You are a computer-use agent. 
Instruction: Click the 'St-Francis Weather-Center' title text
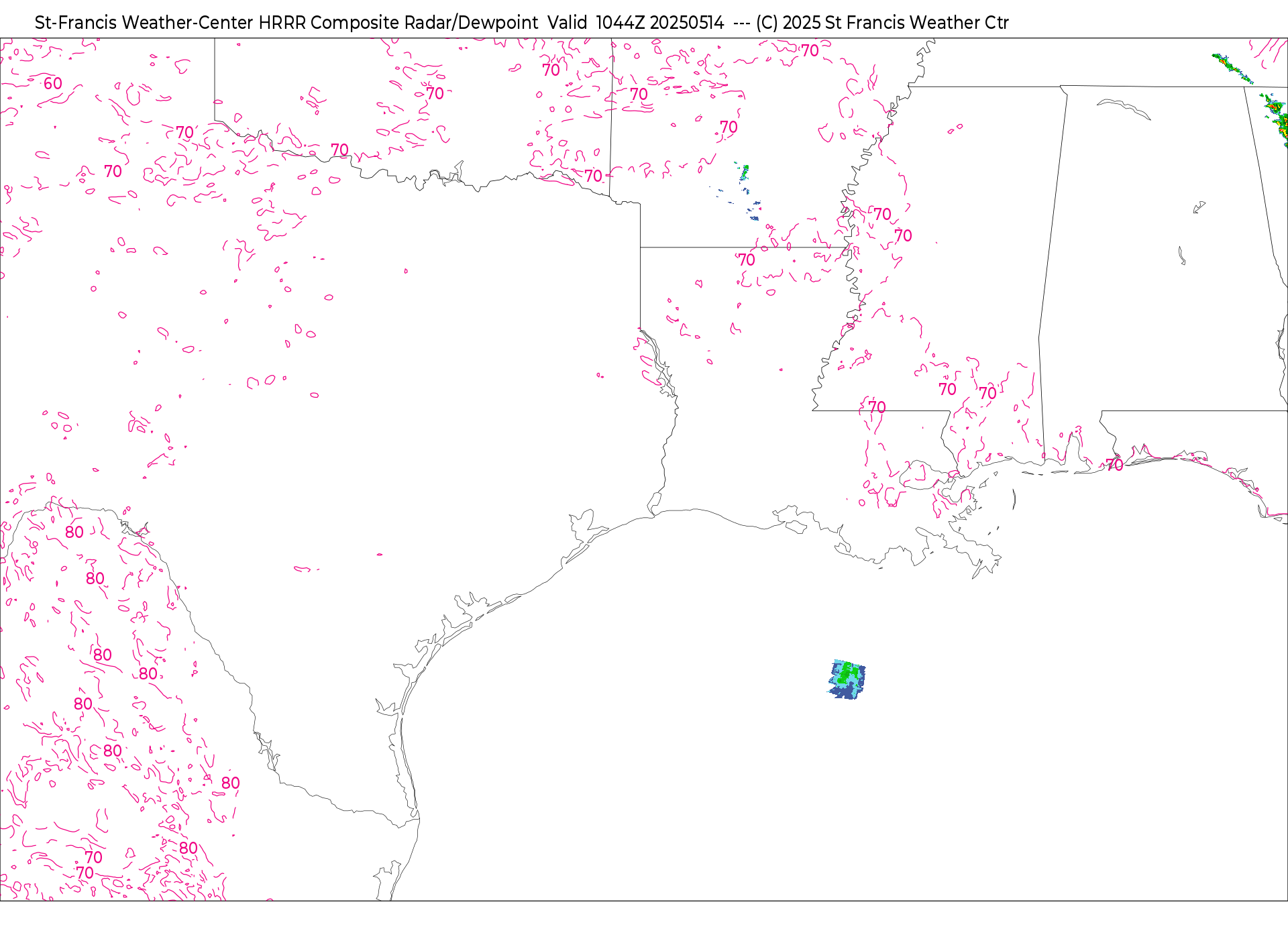tap(144, 23)
